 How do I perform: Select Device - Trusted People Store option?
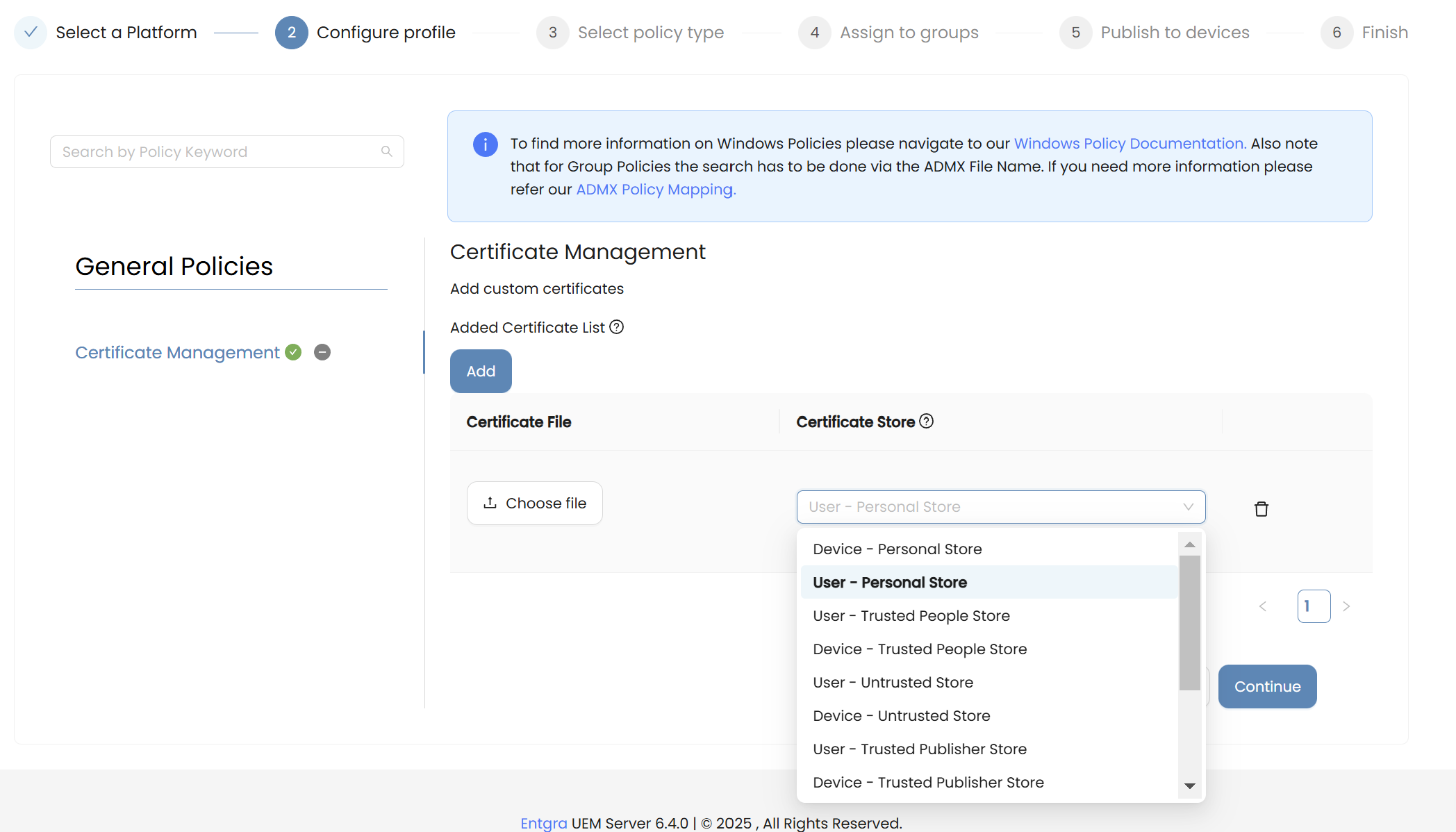point(988,649)
